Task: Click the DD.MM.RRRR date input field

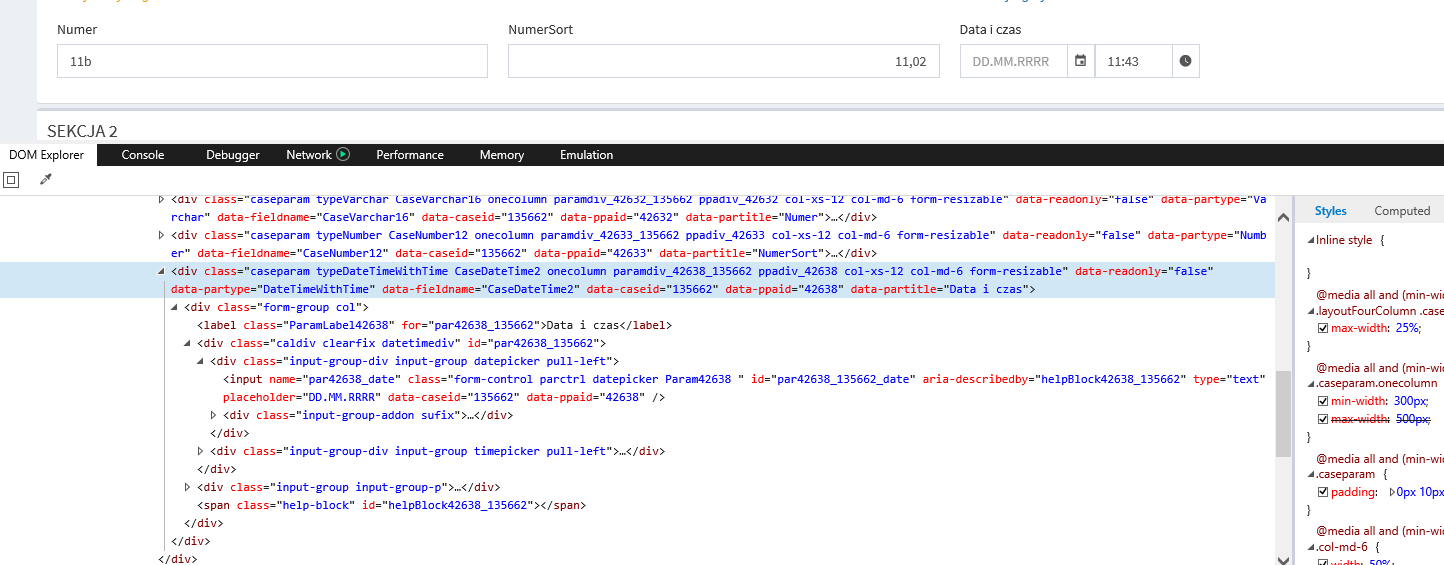Action: [x=1013, y=61]
